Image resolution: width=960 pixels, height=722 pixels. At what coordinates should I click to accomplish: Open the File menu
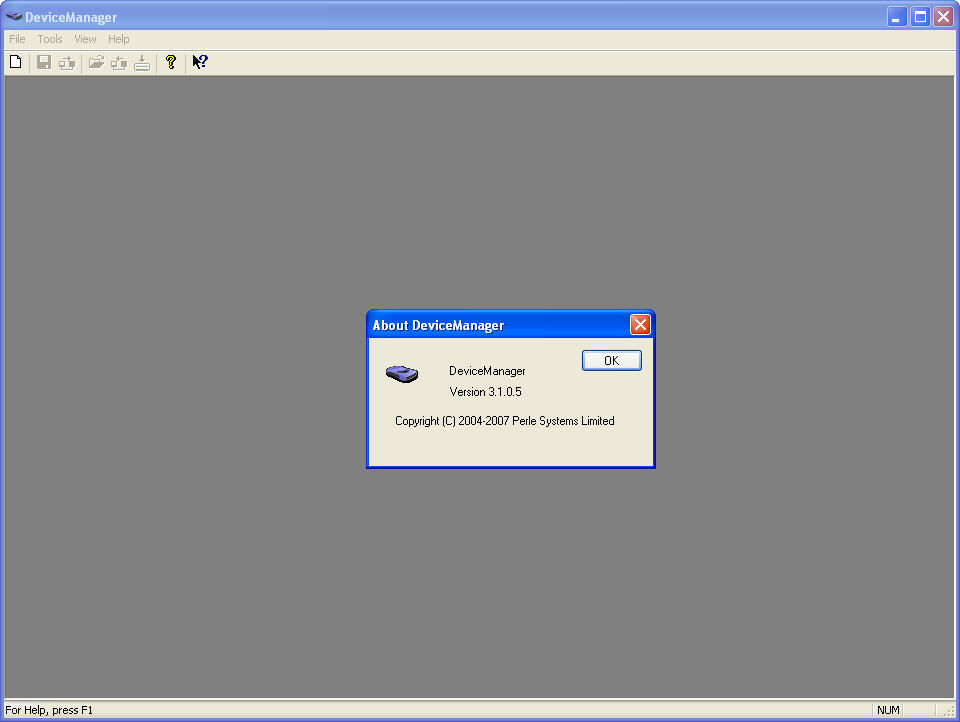(17, 39)
